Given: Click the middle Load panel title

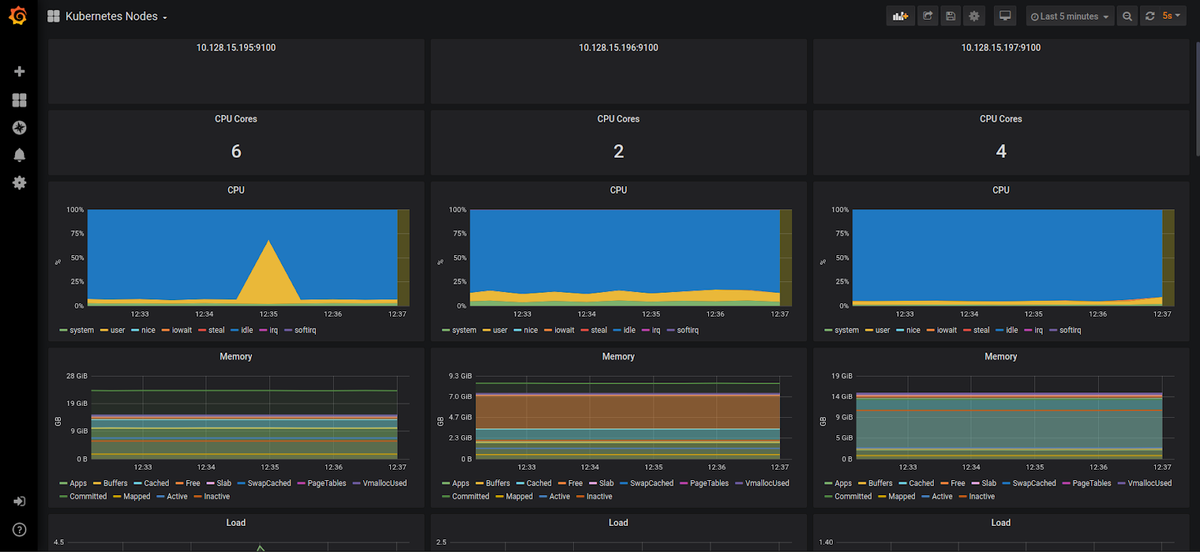Looking at the screenshot, I should point(618,522).
